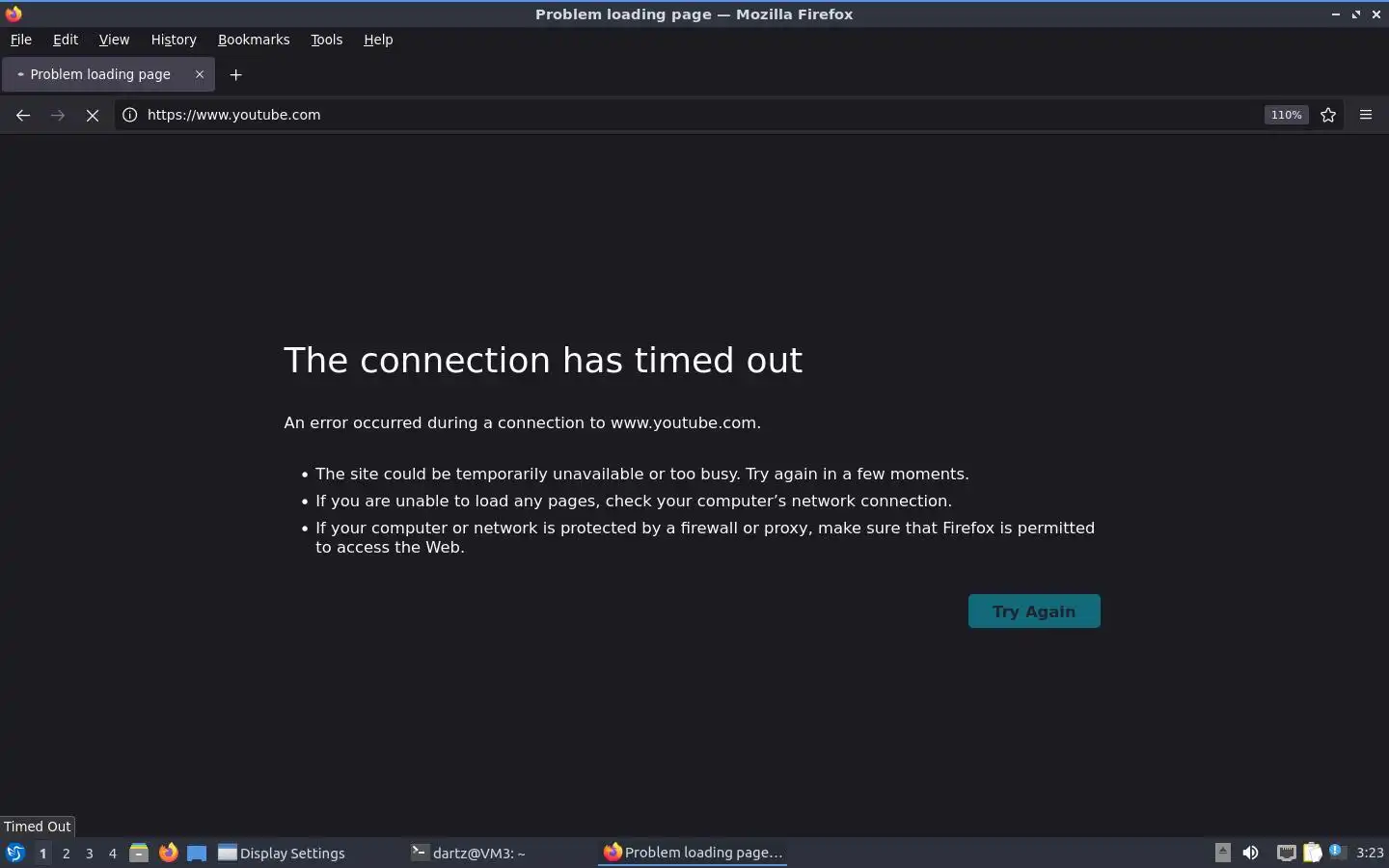
Task: Open the Edit menu
Action: (x=66, y=40)
